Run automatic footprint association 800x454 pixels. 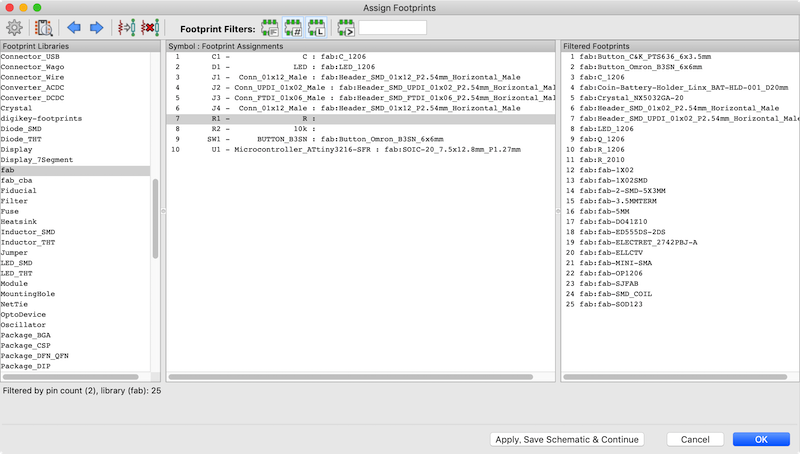(127, 28)
